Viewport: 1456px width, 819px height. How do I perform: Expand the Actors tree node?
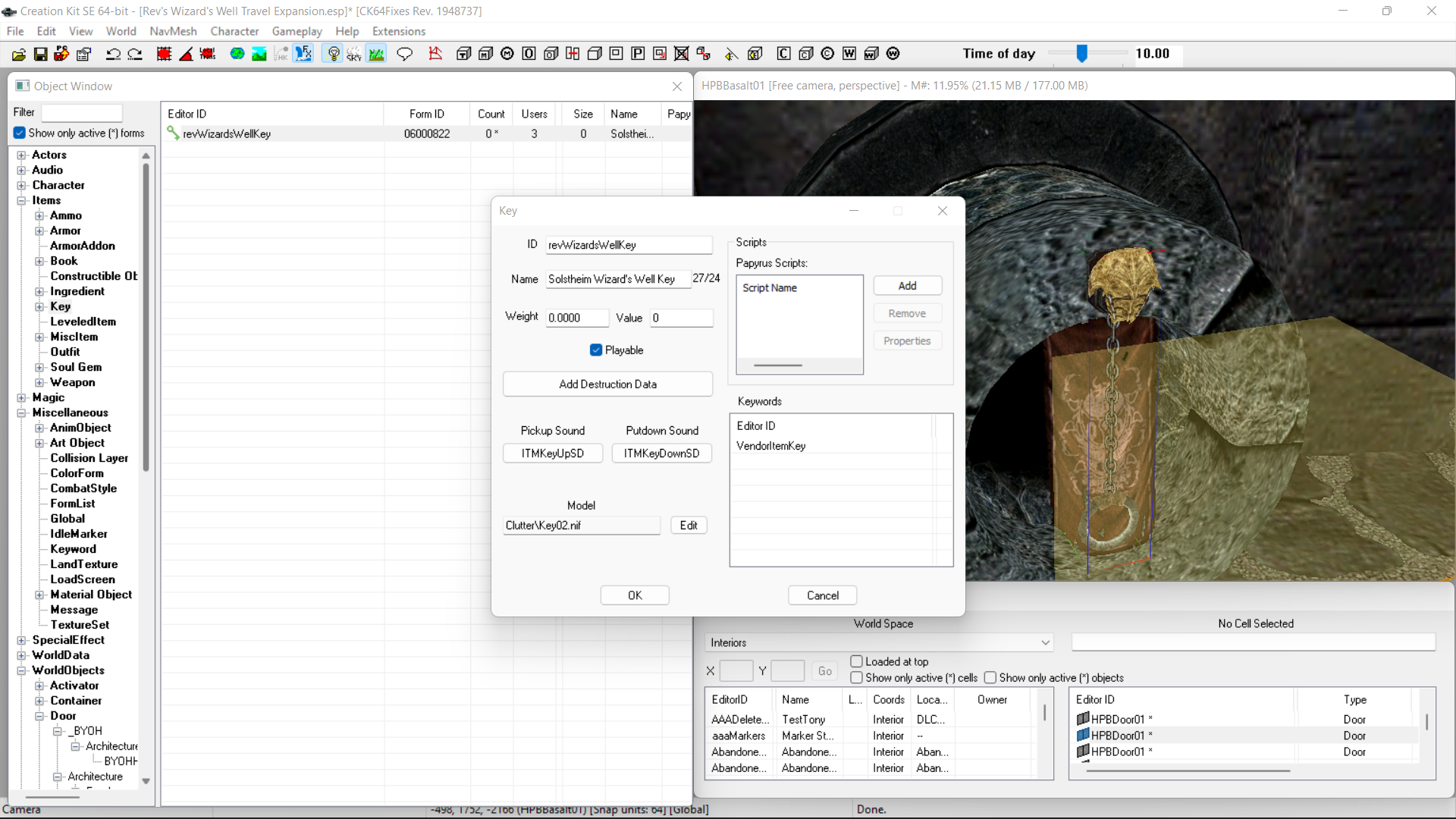pos(22,155)
